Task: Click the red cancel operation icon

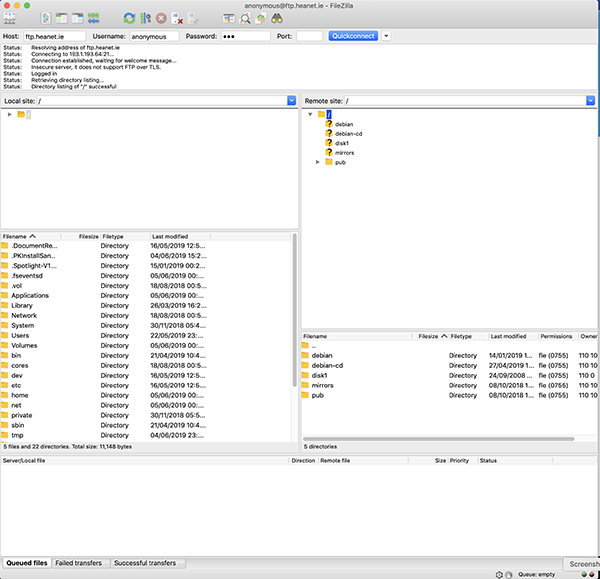Action: (161, 18)
